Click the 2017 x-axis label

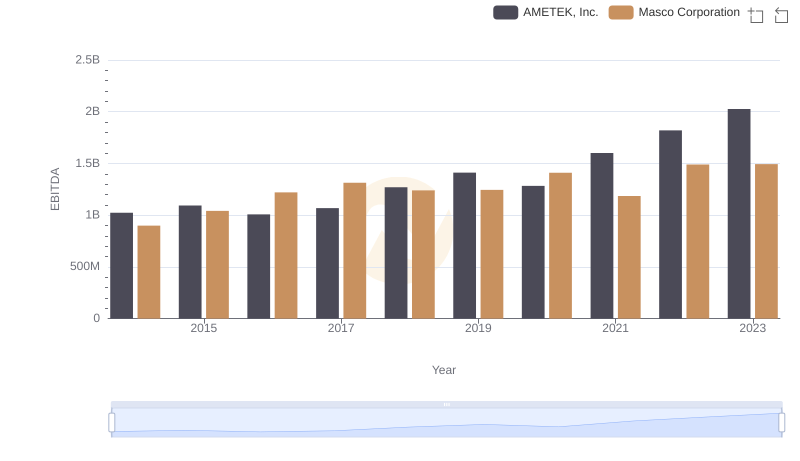[341, 328]
